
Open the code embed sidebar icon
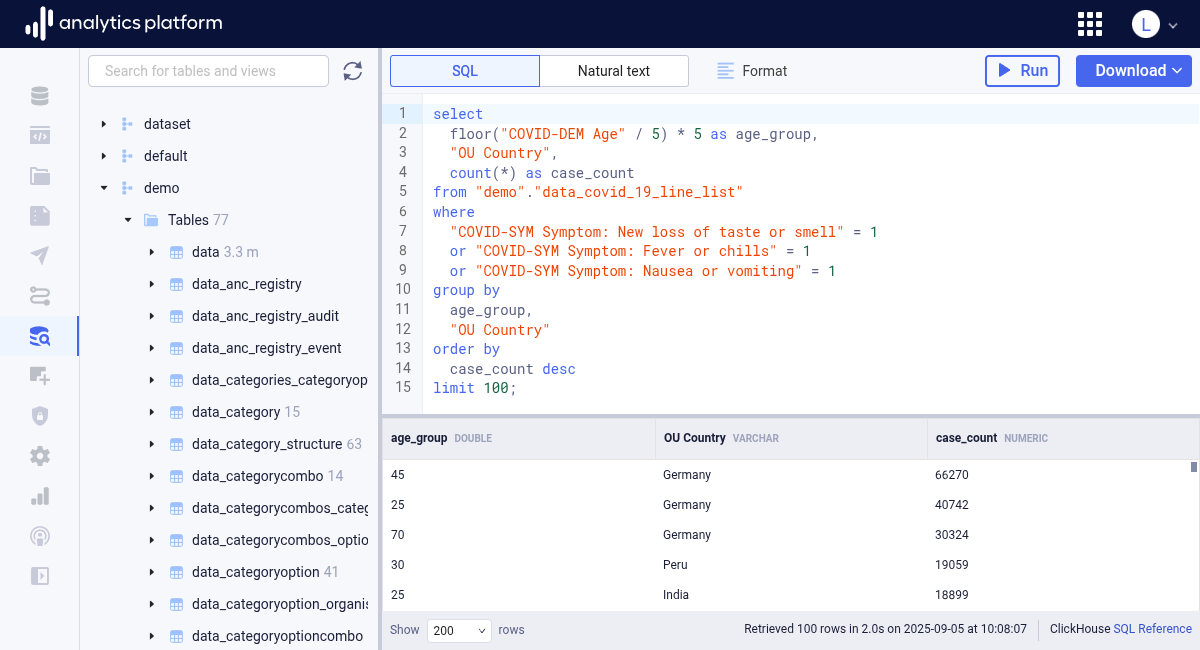(40, 136)
